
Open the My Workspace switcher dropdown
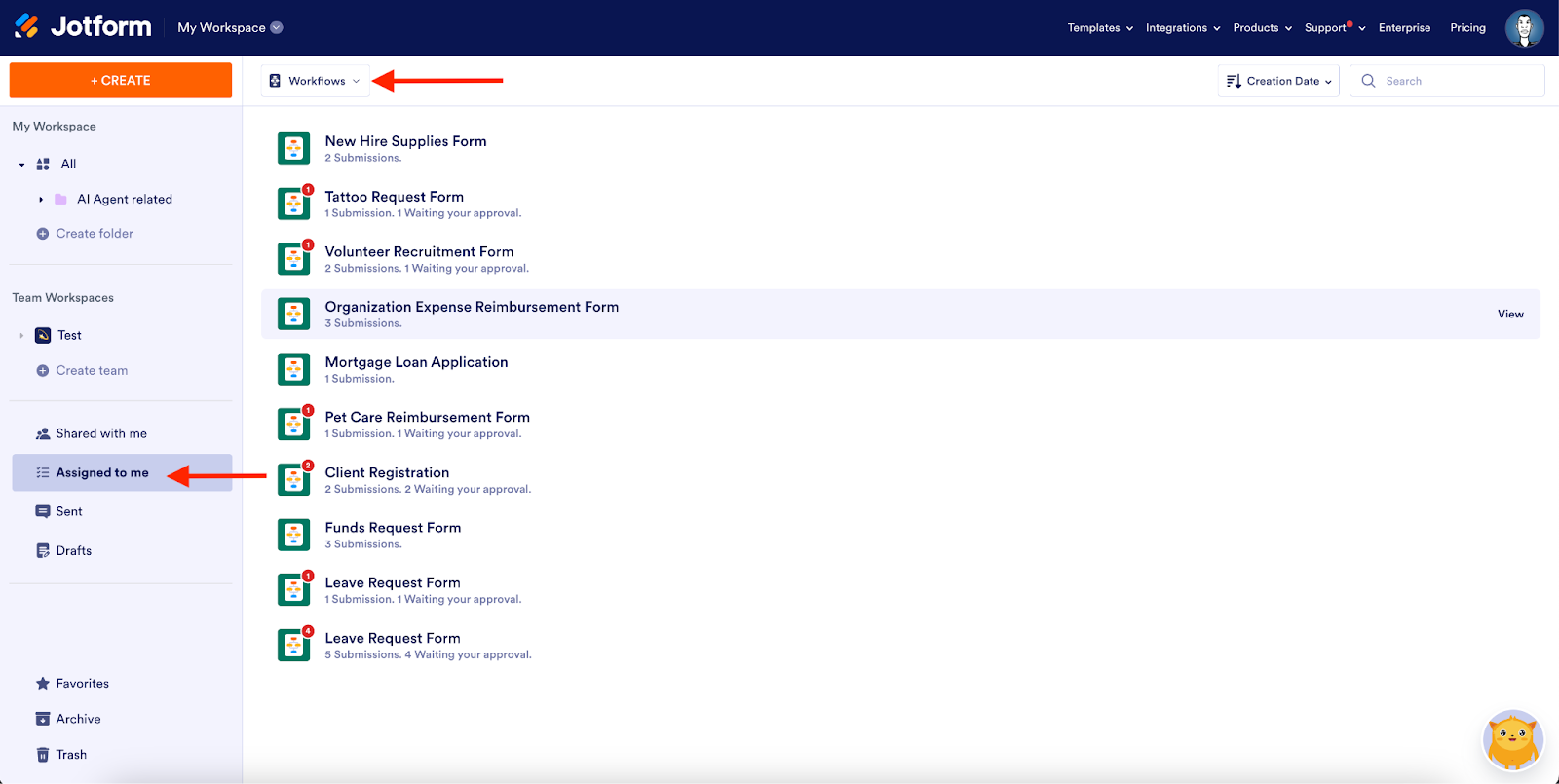tap(230, 27)
